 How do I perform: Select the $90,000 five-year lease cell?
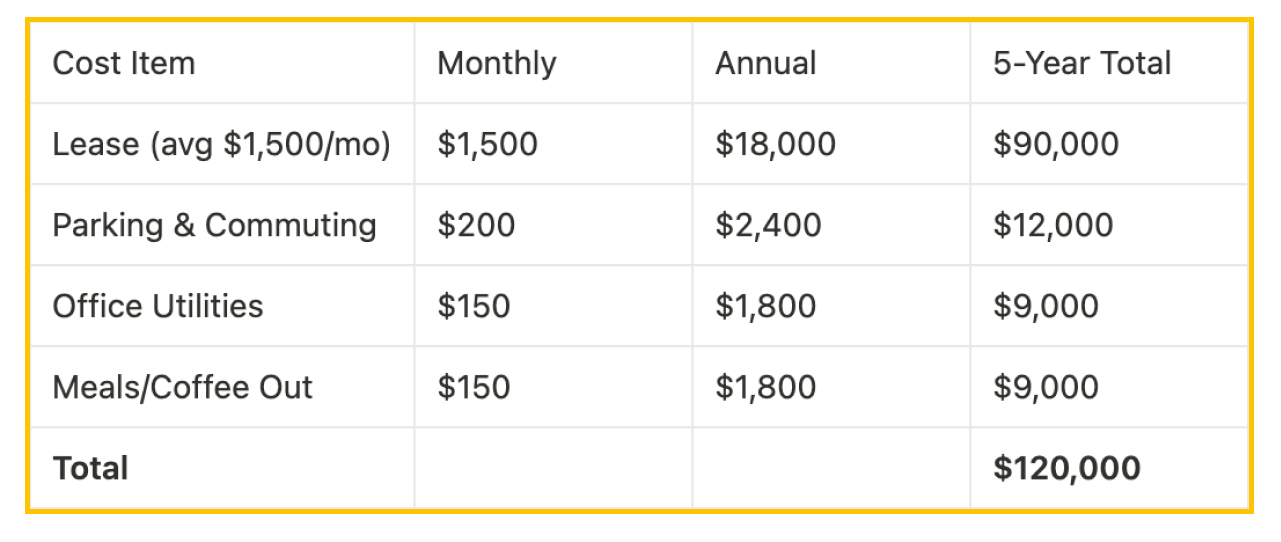click(x=1109, y=144)
